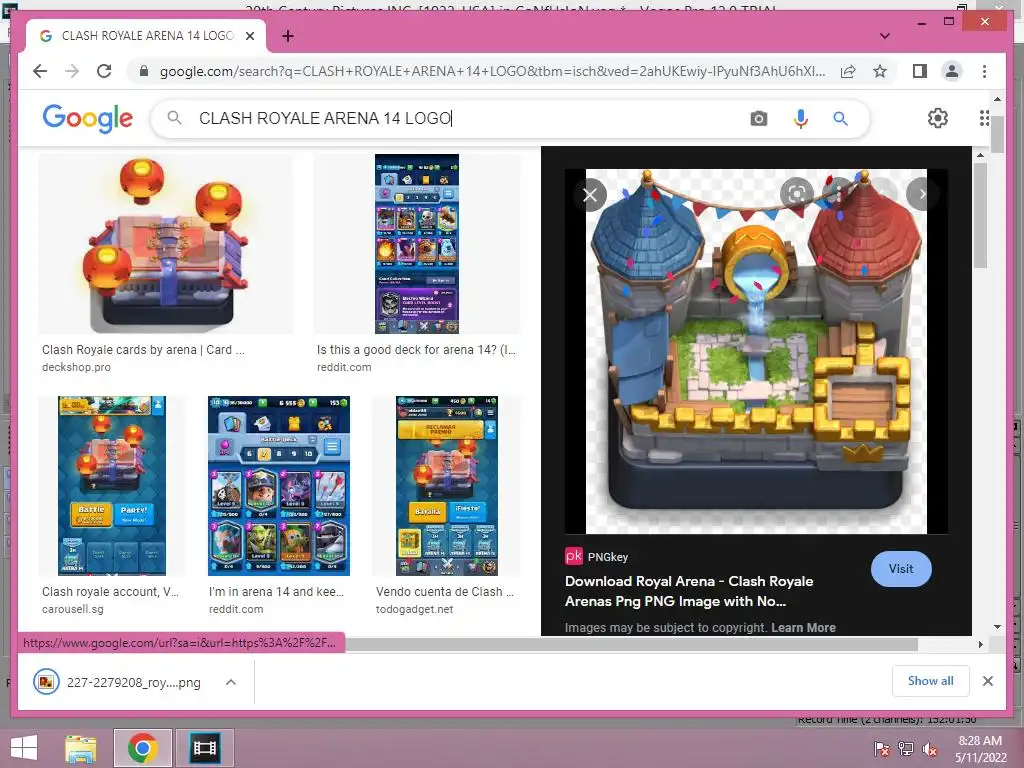Open the PNGkey source link

(x=596, y=556)
